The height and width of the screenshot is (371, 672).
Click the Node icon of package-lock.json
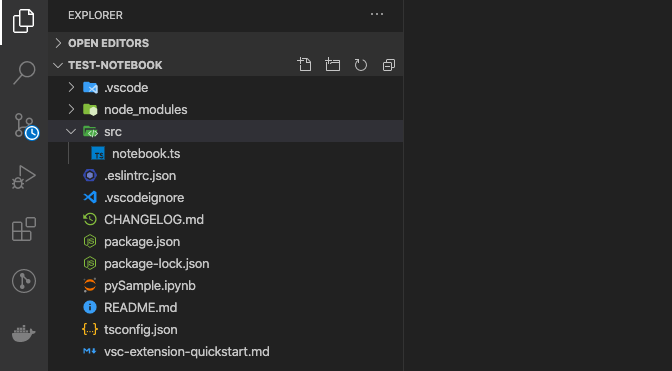(x=90, y=263)
